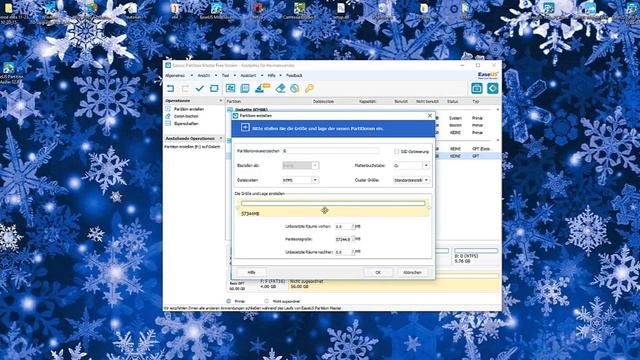Click the second blue disk wizard icon

245,88
